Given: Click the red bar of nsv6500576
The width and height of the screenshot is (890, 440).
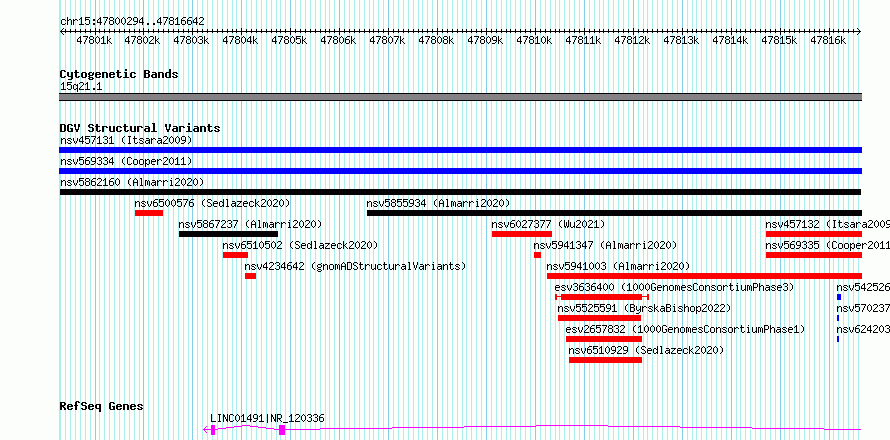Looking at the screenshot, I should click(149, 213).
